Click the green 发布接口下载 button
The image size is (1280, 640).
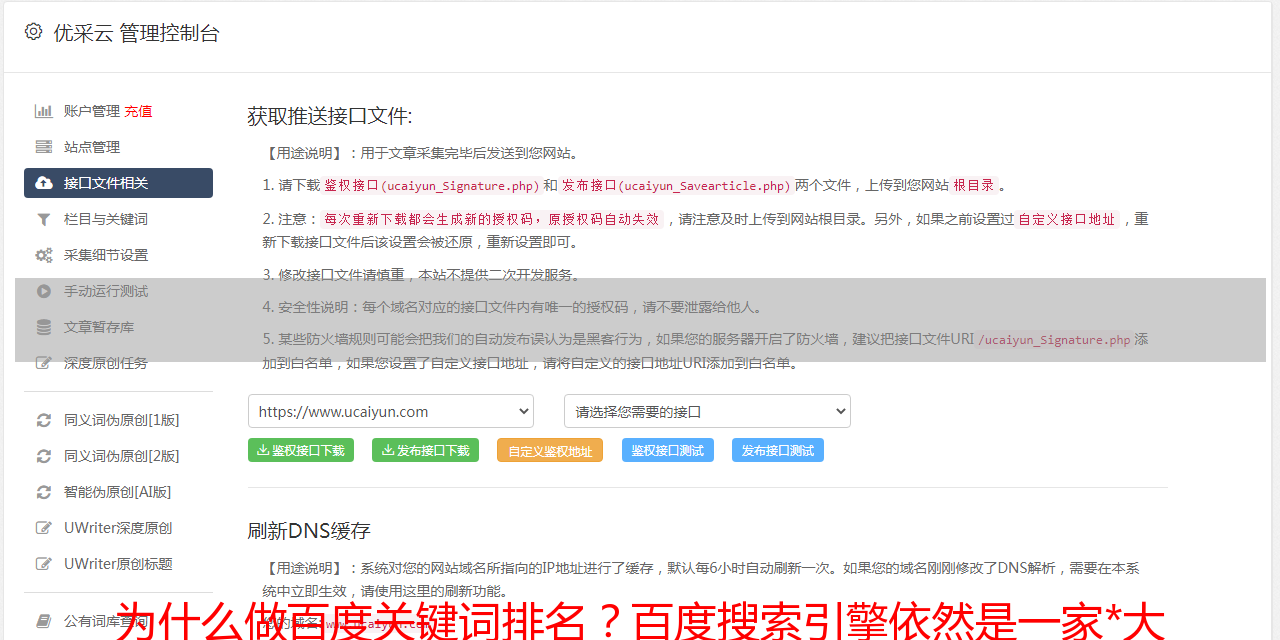(x=426, y=450)
